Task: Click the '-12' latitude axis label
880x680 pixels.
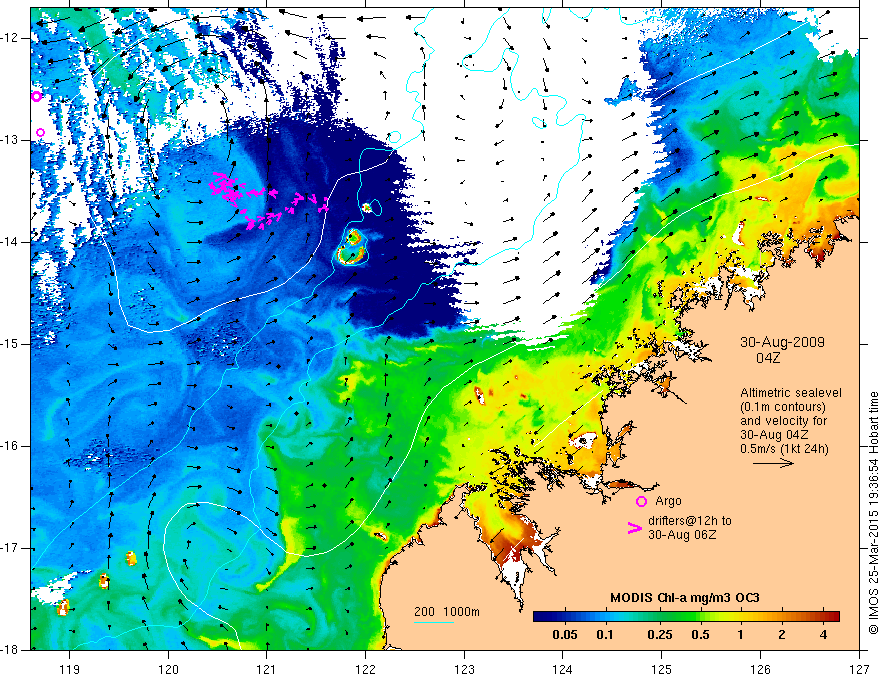Action: click(11, 38)
